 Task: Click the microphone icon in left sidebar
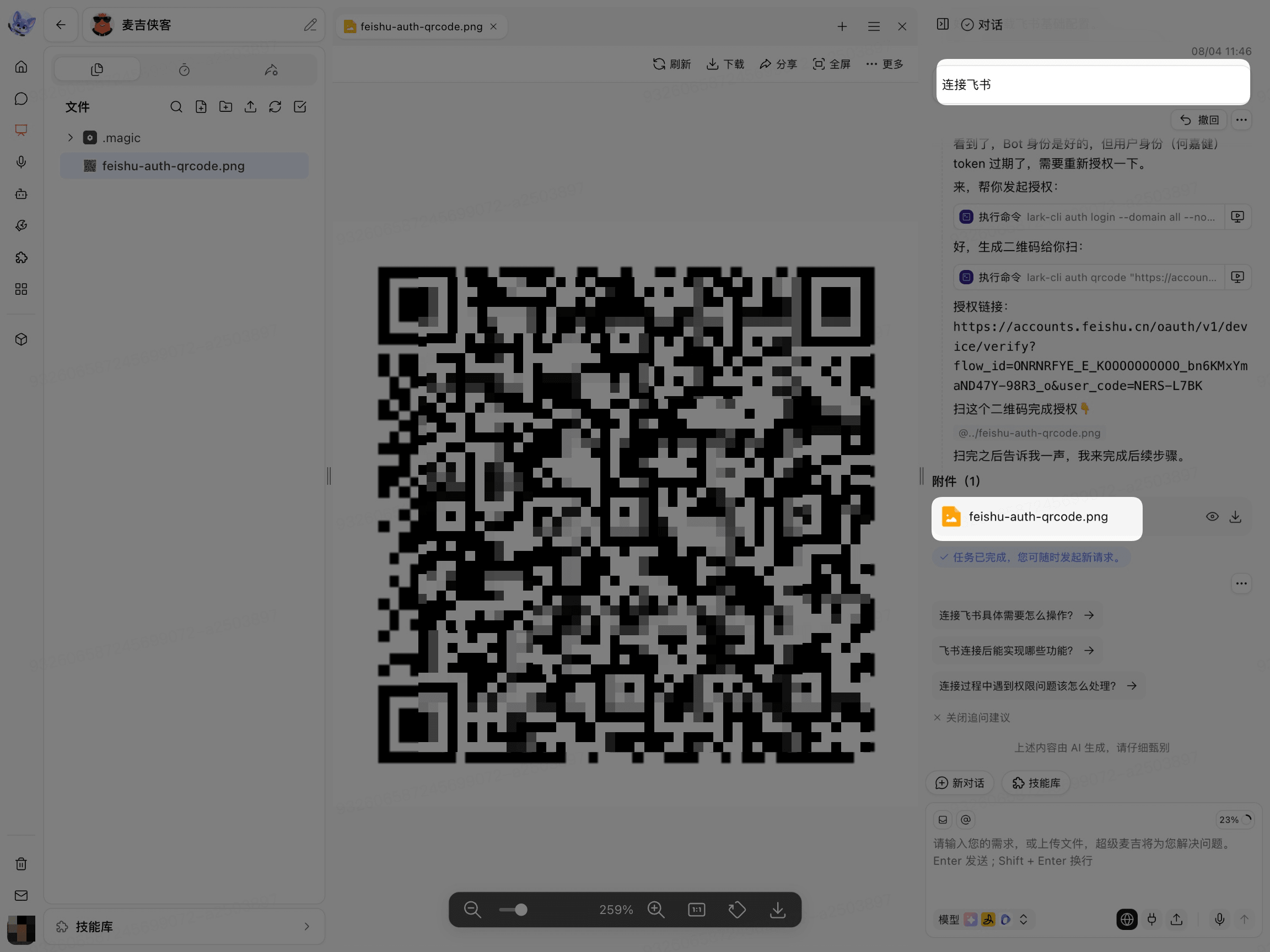pos(21,163)
